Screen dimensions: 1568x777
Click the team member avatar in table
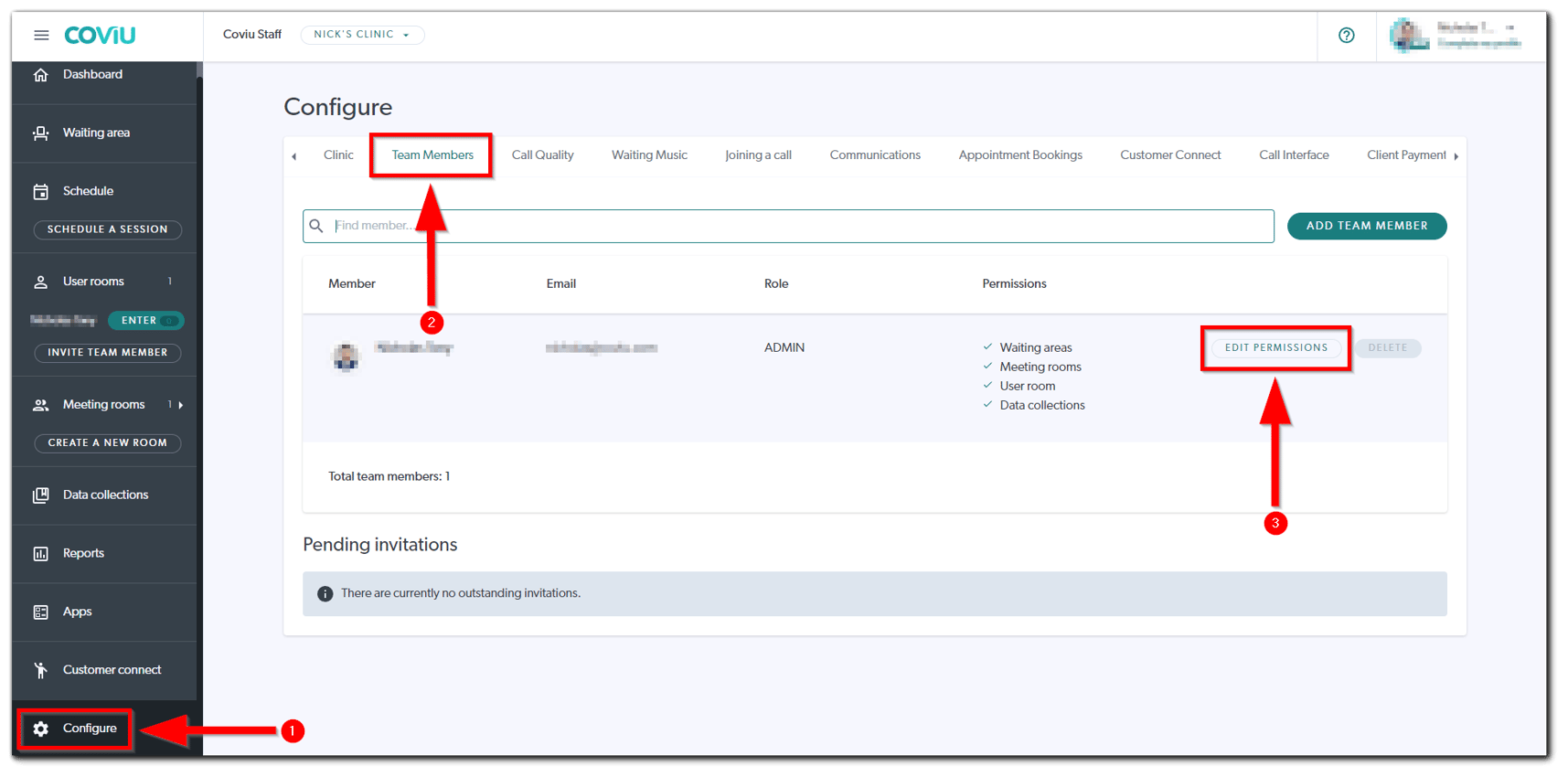(x=347, y=357)
